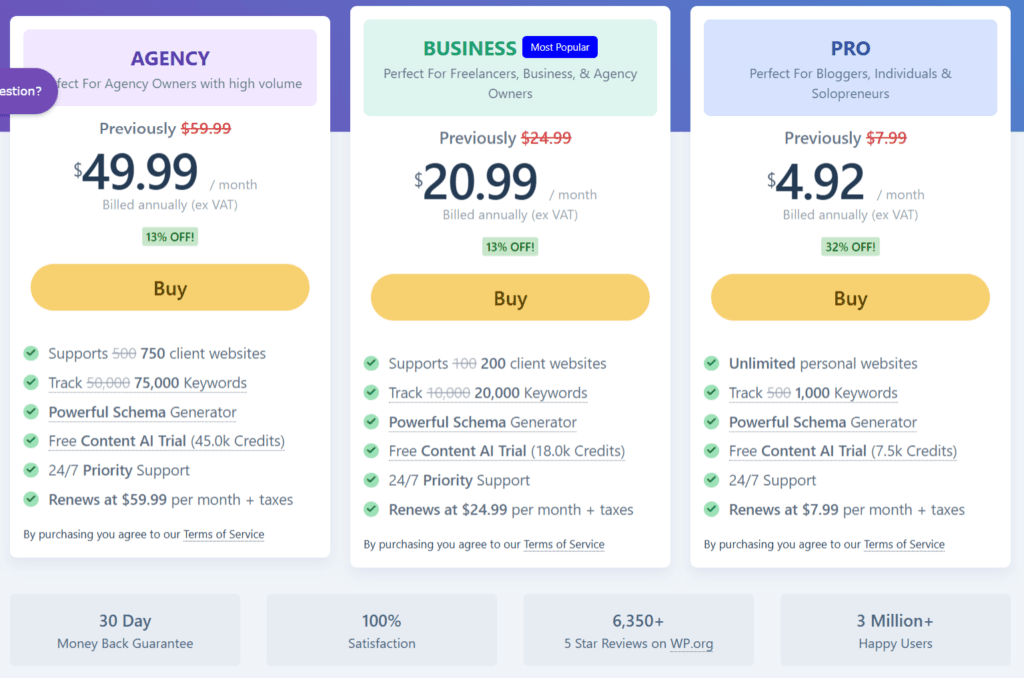This screenshot has height=678, width=1024.
Task: Open the Terms of Service link under Business
Action: [564, 544]
